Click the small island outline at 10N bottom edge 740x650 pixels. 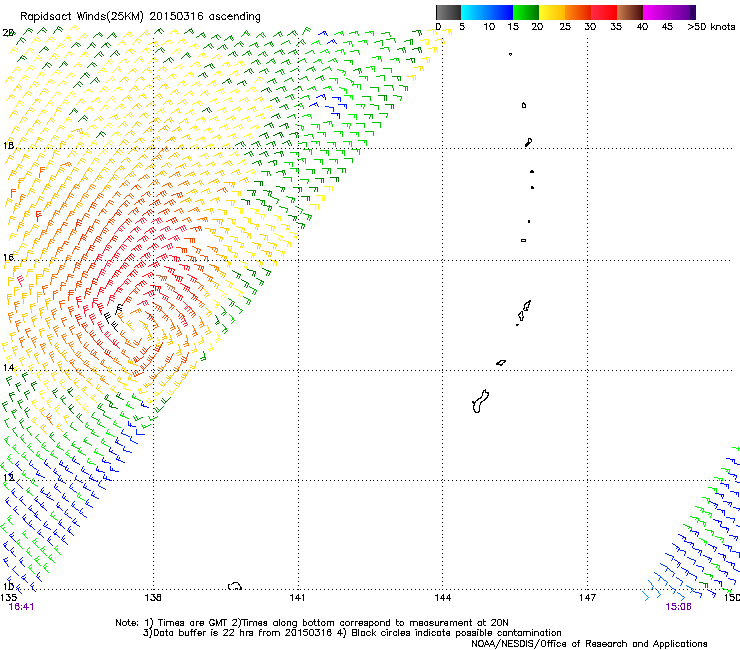[x=235, y=586]
